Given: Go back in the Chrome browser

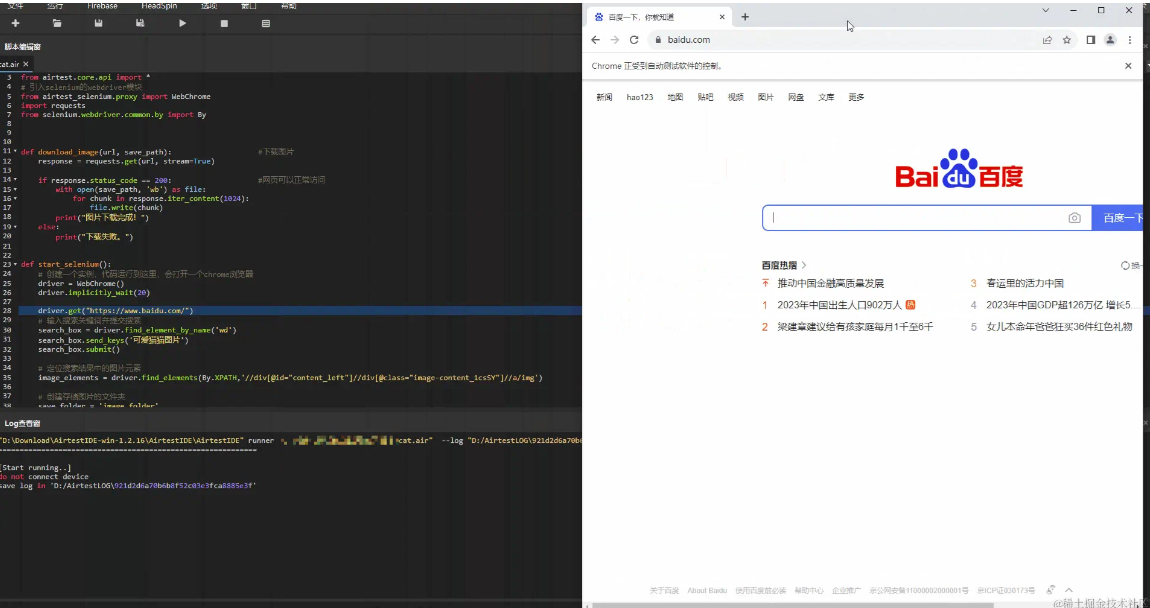Looking at the screenshot, I should pyautogui.click(x=596, y=40).
